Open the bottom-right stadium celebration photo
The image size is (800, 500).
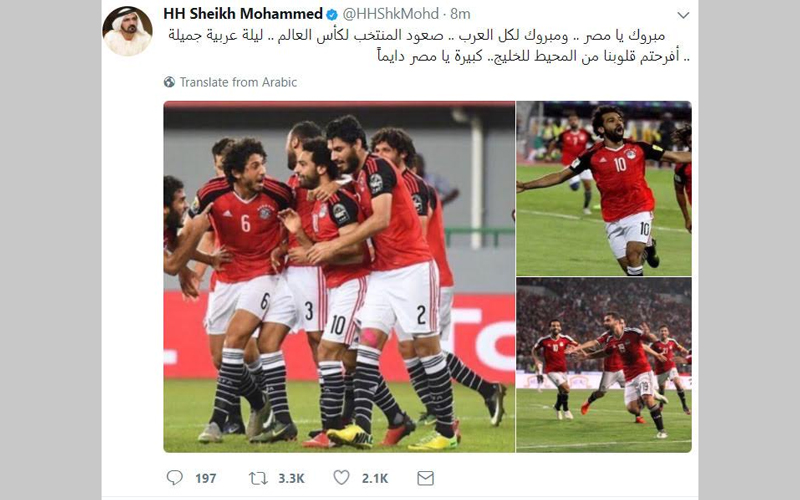(x=604, y=365)
